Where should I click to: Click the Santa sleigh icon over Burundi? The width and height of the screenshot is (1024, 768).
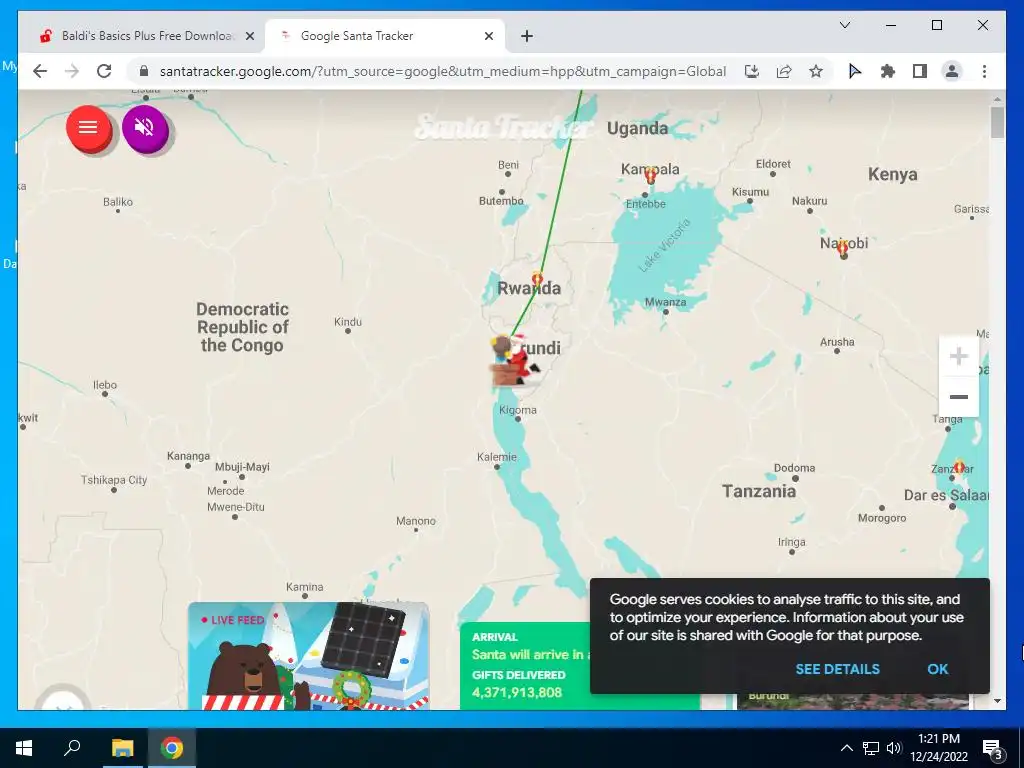click(x=515, y=360)
